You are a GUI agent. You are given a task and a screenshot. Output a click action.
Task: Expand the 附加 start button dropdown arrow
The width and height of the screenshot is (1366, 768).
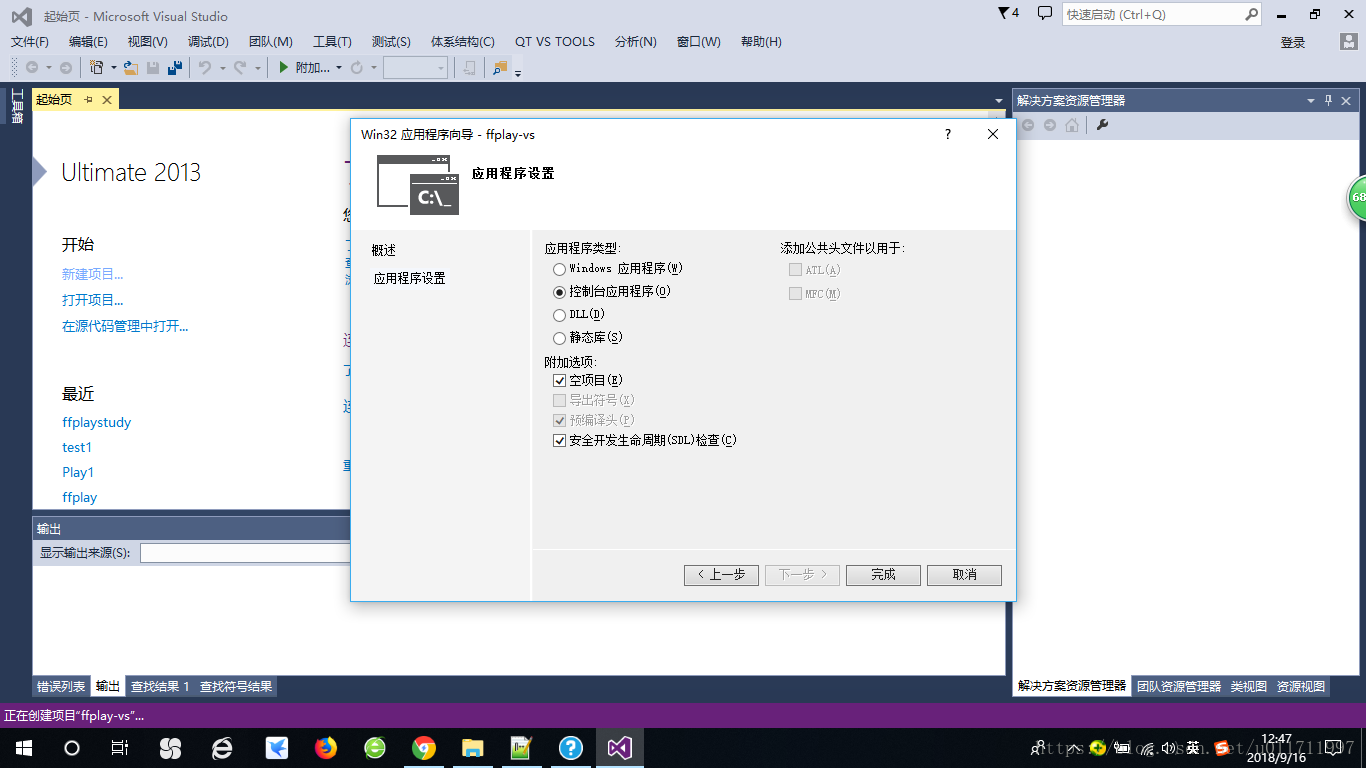pos(339,68)
